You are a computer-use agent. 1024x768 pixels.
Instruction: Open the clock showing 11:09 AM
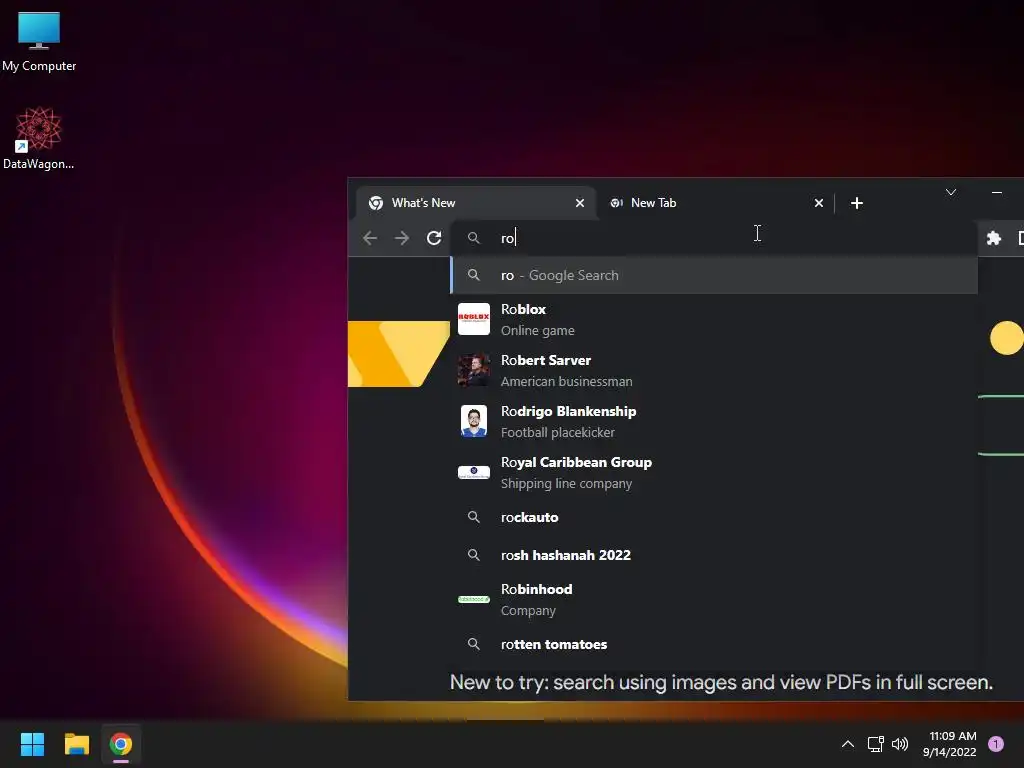(950, 744)
